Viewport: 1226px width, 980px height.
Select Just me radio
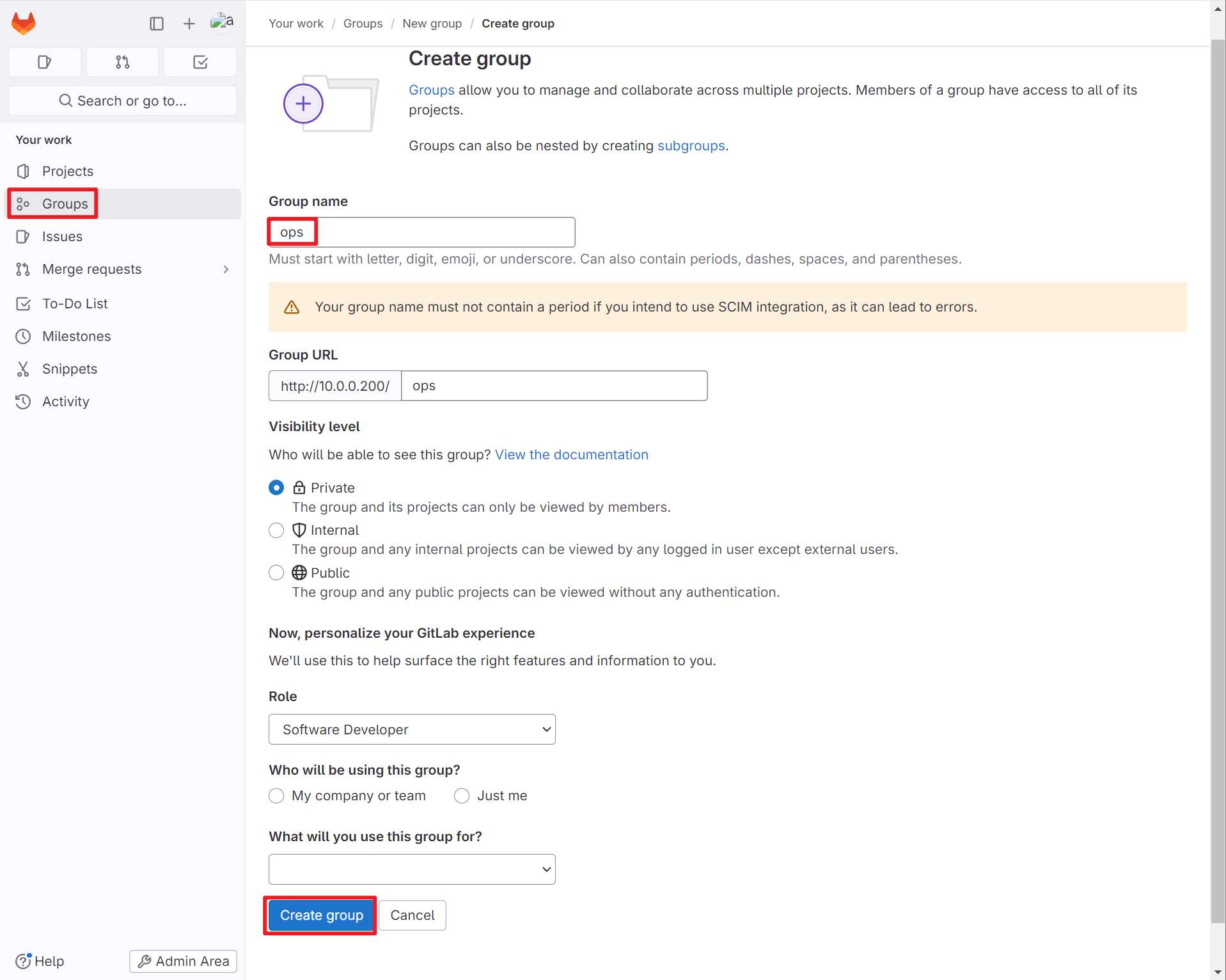click(x=462, y=796)
